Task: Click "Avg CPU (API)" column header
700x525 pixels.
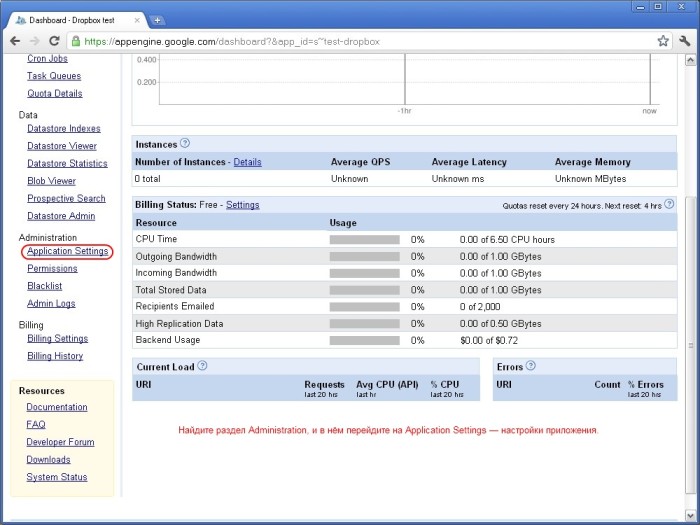Action: pos(387,384)
